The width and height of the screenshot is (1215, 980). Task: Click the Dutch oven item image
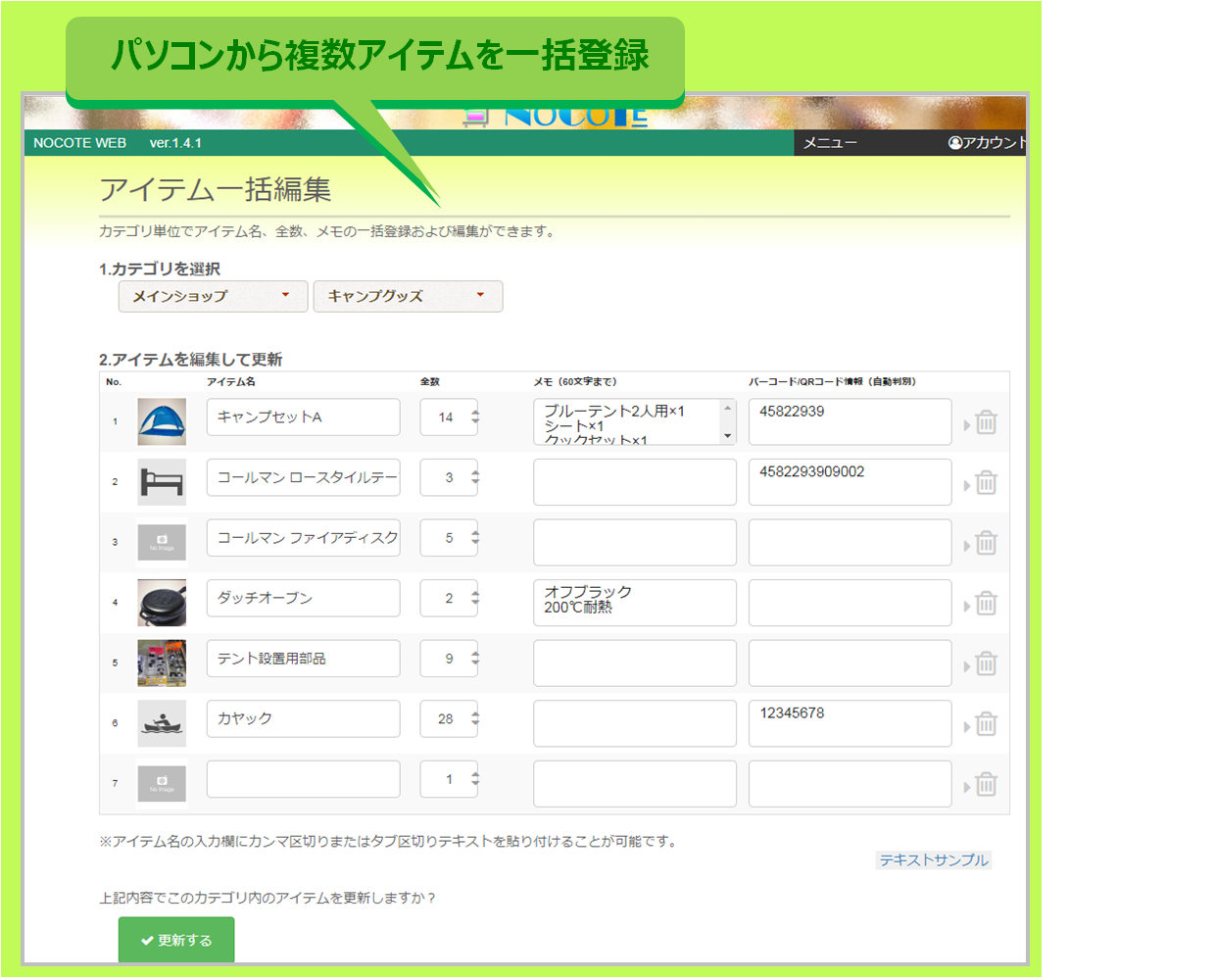pos(162,603)
